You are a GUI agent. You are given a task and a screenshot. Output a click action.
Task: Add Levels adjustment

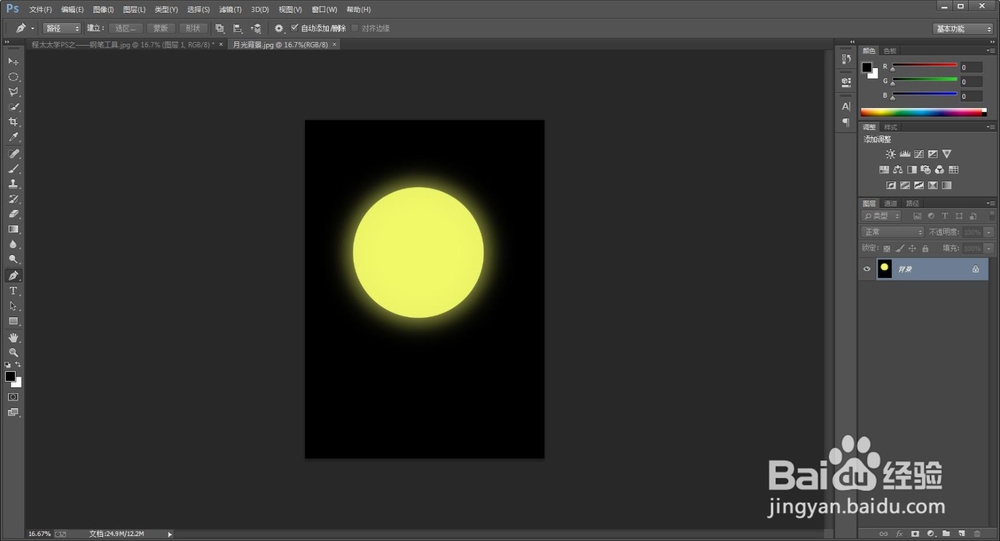pos(904,154)
